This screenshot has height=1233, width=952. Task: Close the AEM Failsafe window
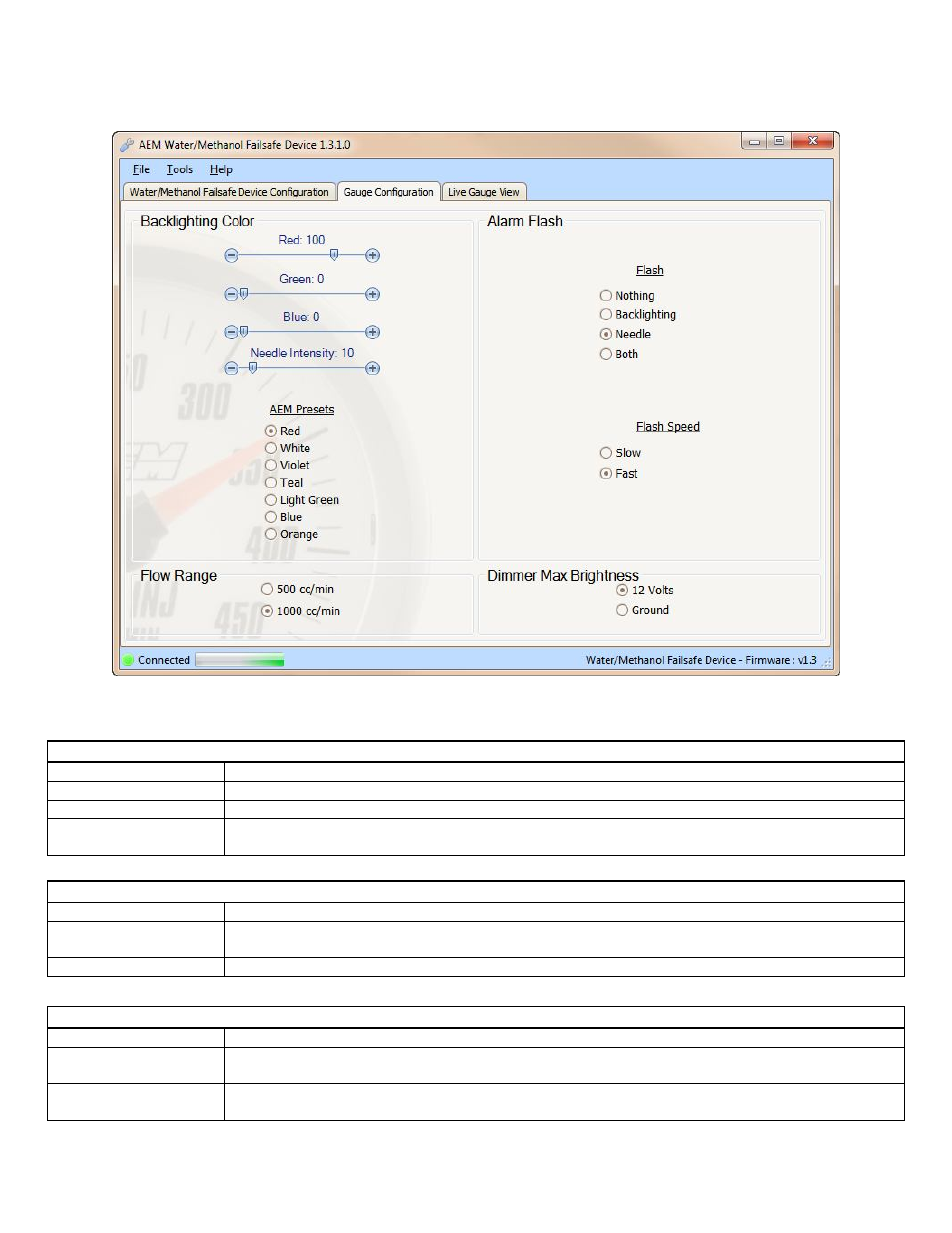click(813, 141)
